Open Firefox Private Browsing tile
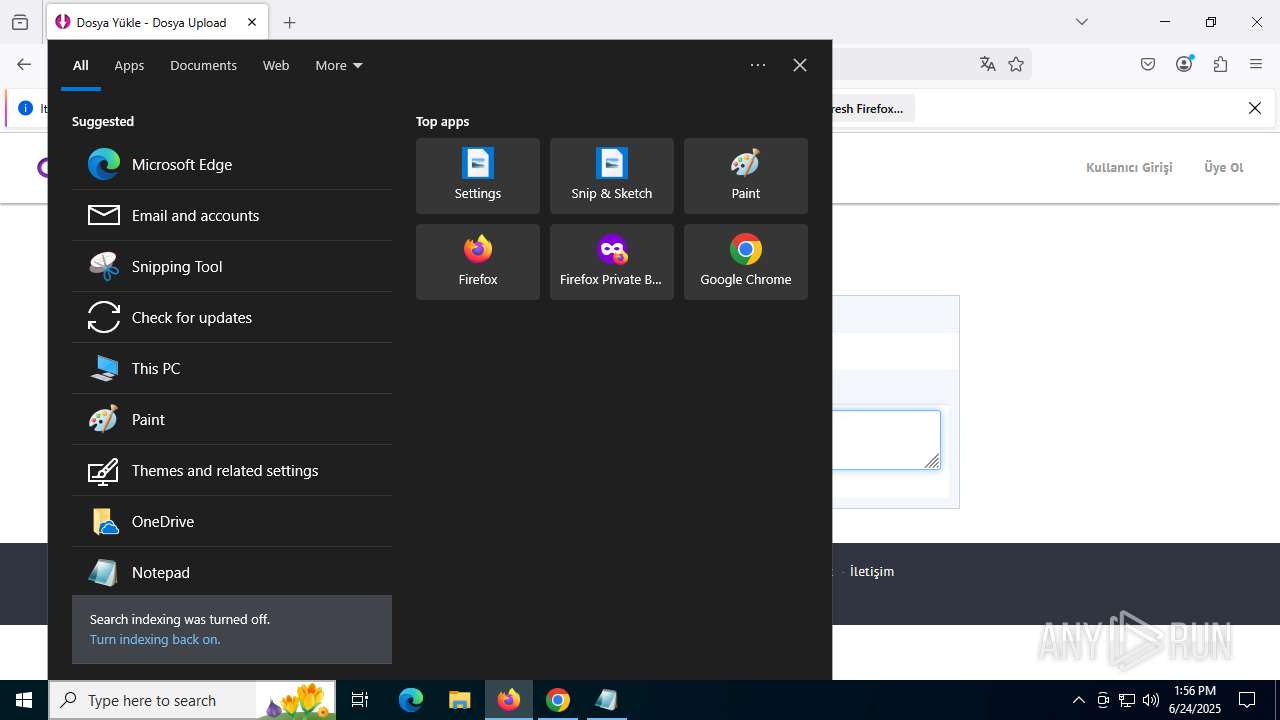 coord(612,262)
